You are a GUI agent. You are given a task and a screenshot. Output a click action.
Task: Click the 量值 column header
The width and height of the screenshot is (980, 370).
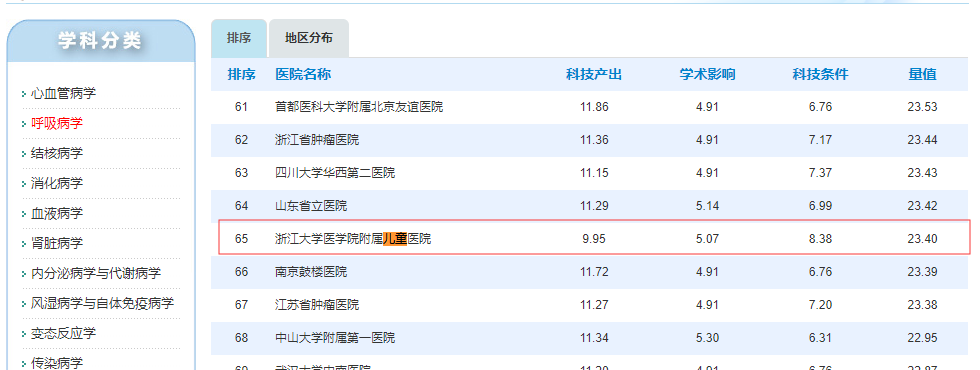(x=922, y=75)
